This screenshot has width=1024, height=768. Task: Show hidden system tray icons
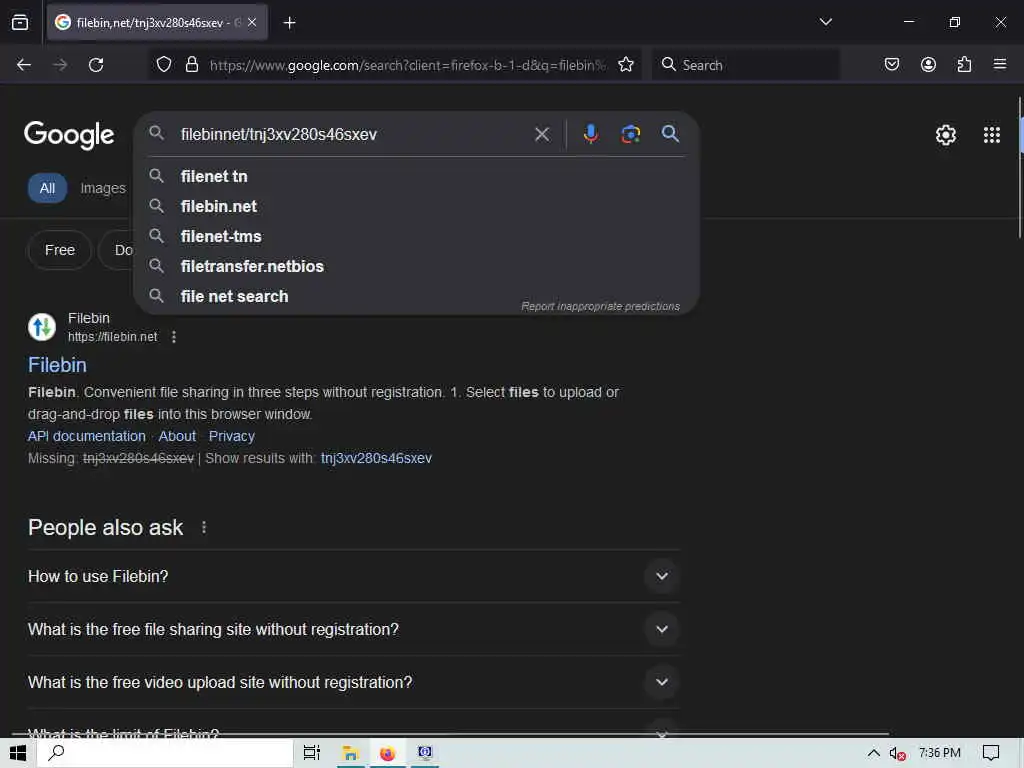pyautogui.click(x=873, y=753)
